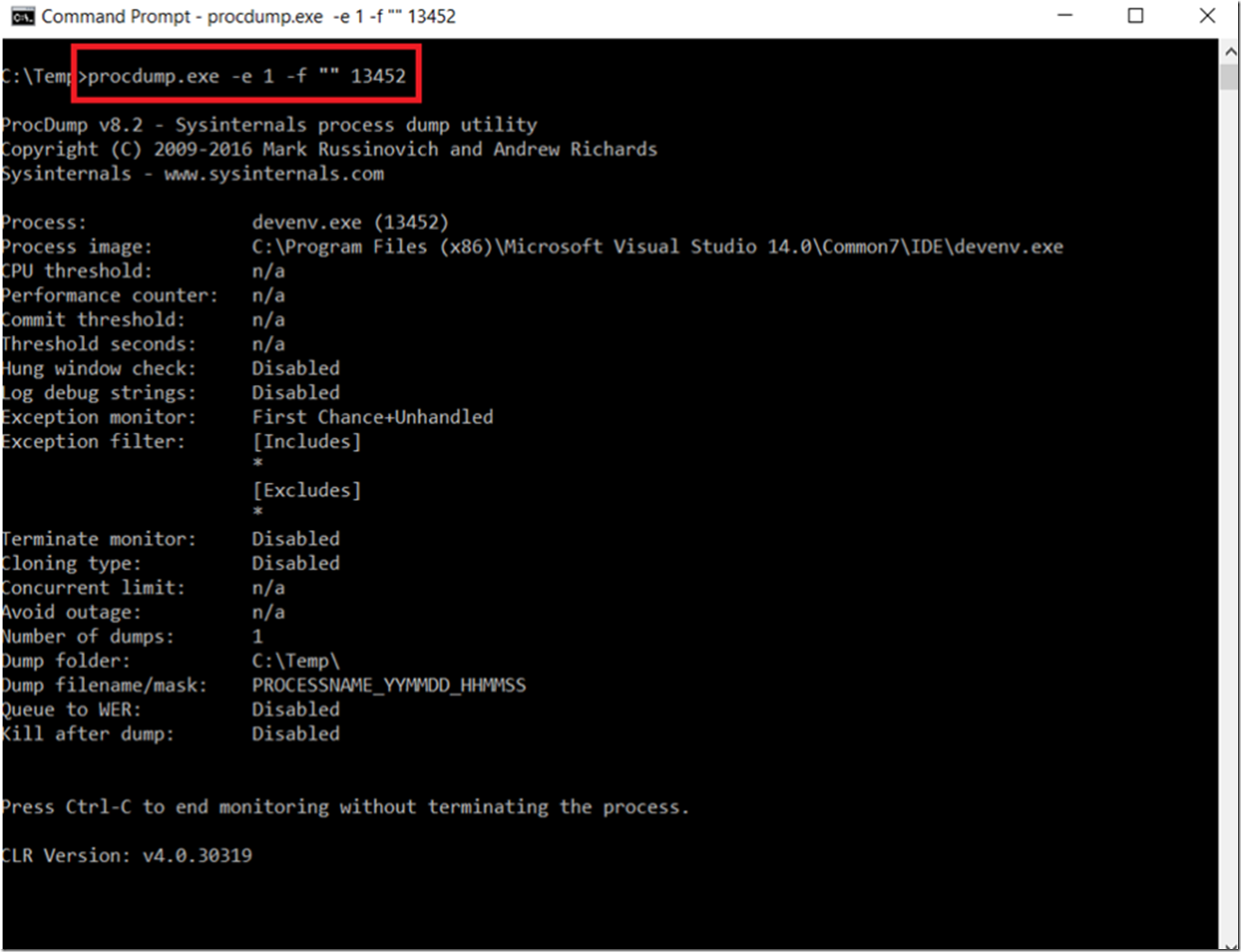Image resolution: width=1241 pixels, height=952 pixels.
Task: Click the [Includes] exception filter text
Action: click(307, 441)
